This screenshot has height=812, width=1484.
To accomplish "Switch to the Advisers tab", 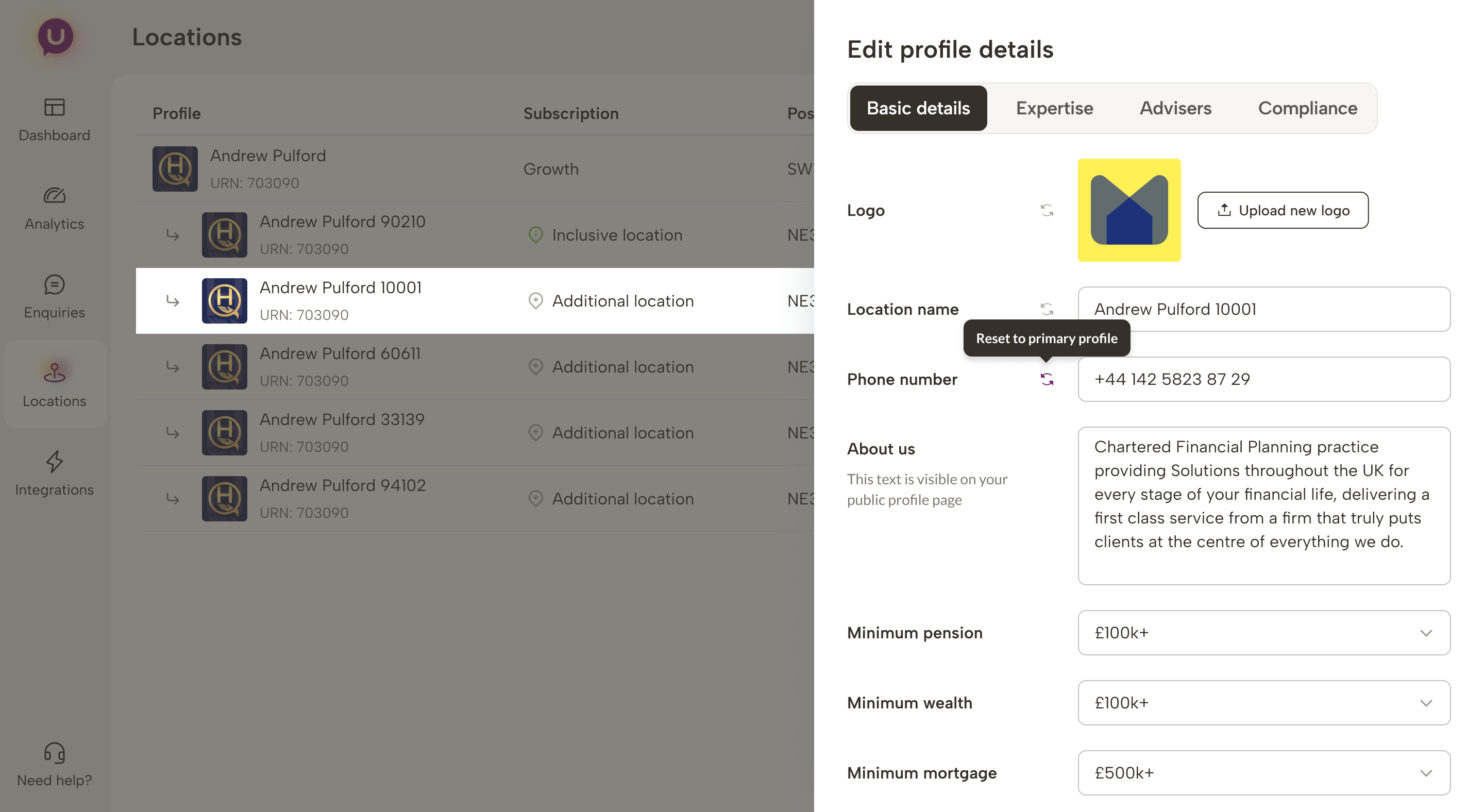I will 1175,108.
